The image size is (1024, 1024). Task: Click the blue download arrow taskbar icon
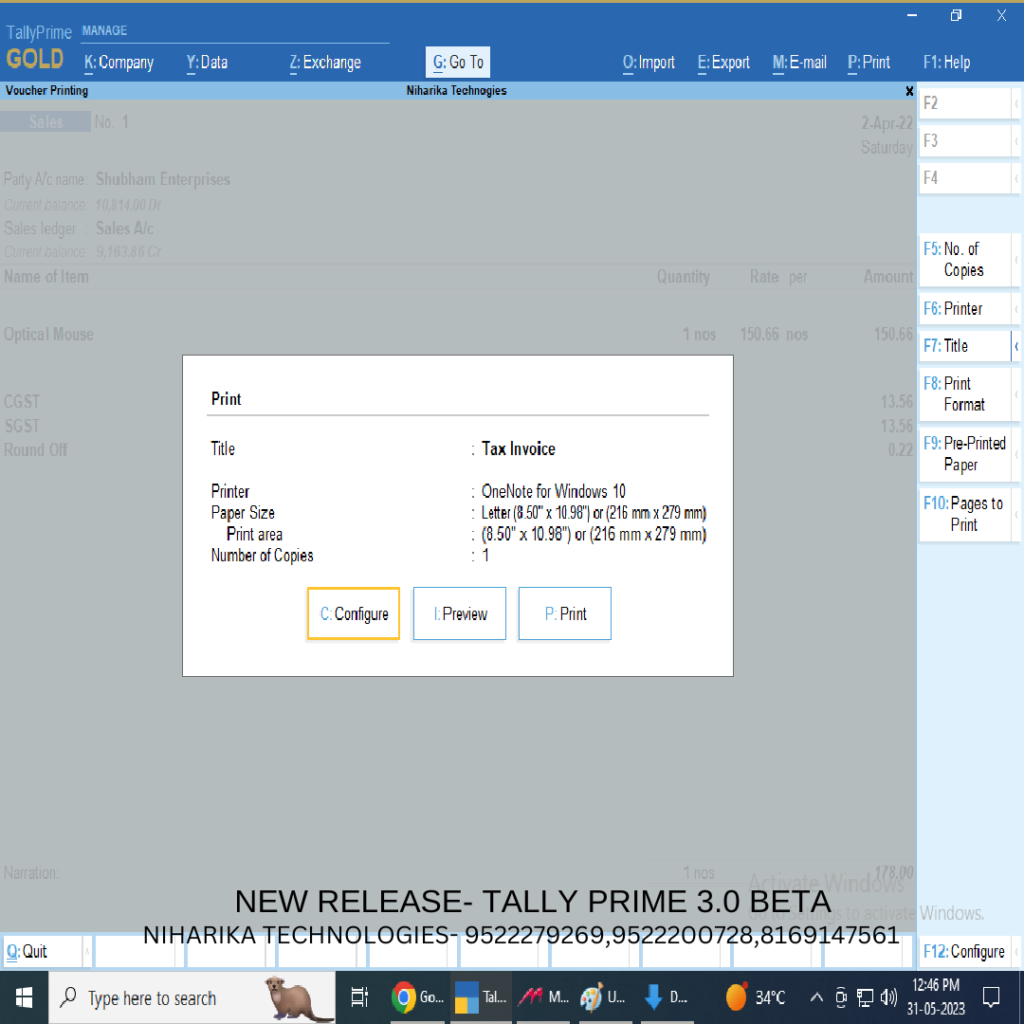point(665,998)
